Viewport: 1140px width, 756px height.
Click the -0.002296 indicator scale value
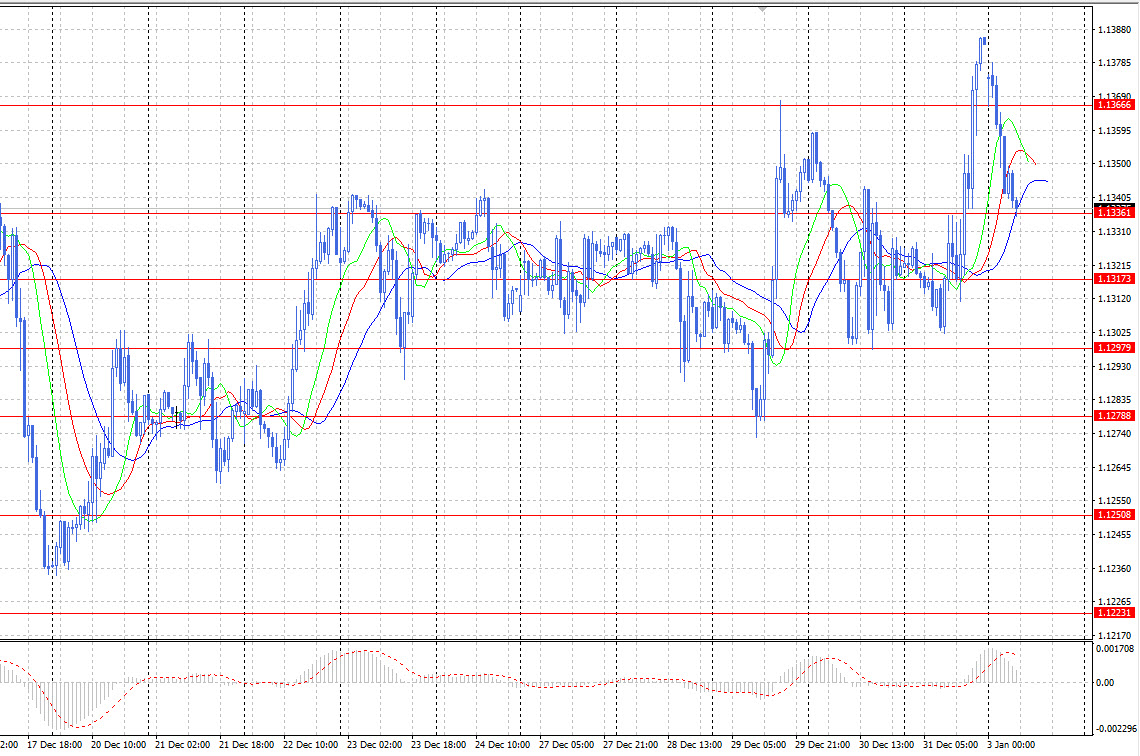1115,728
